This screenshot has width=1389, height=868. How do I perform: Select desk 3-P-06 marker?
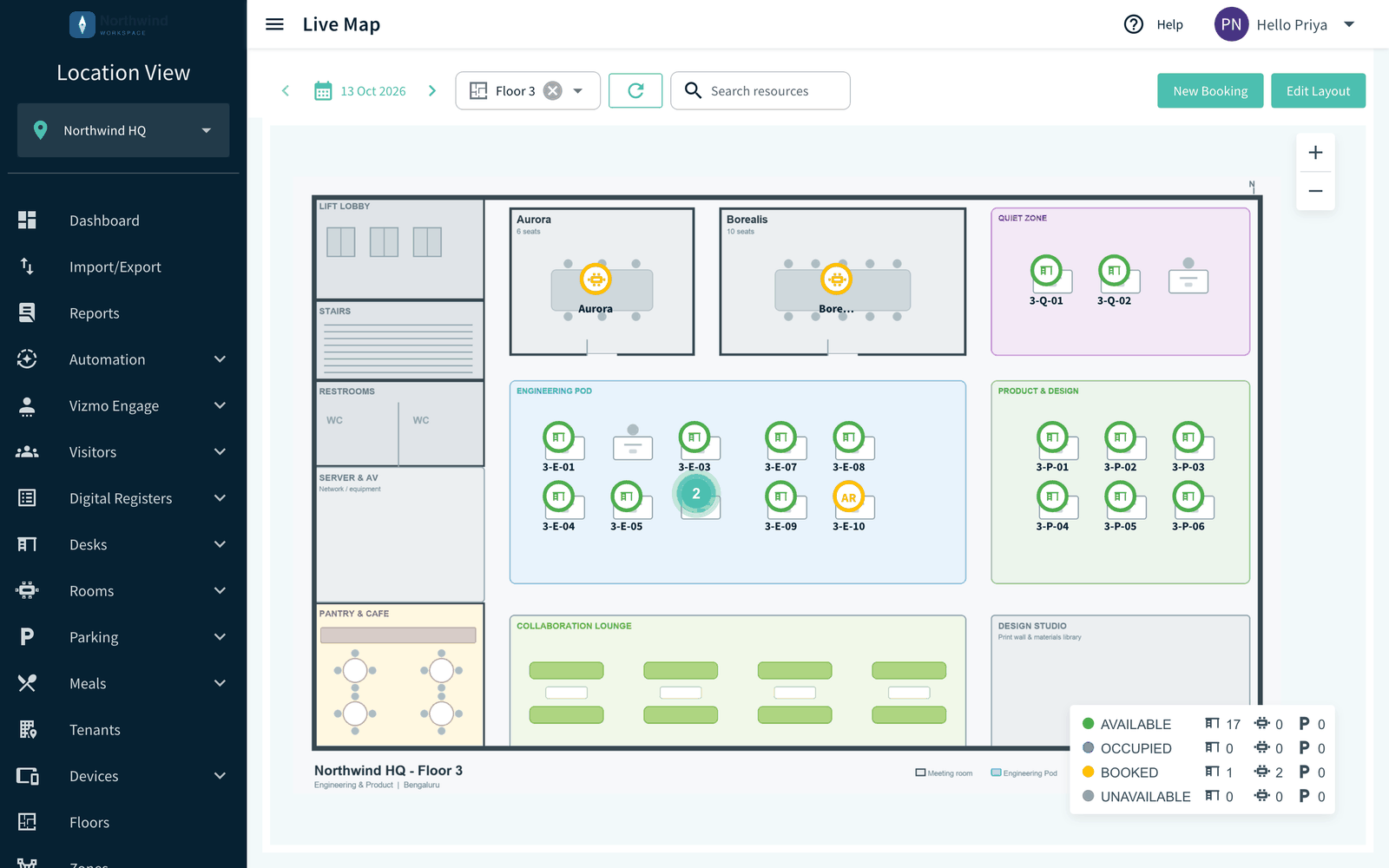tap(1188, 496)
